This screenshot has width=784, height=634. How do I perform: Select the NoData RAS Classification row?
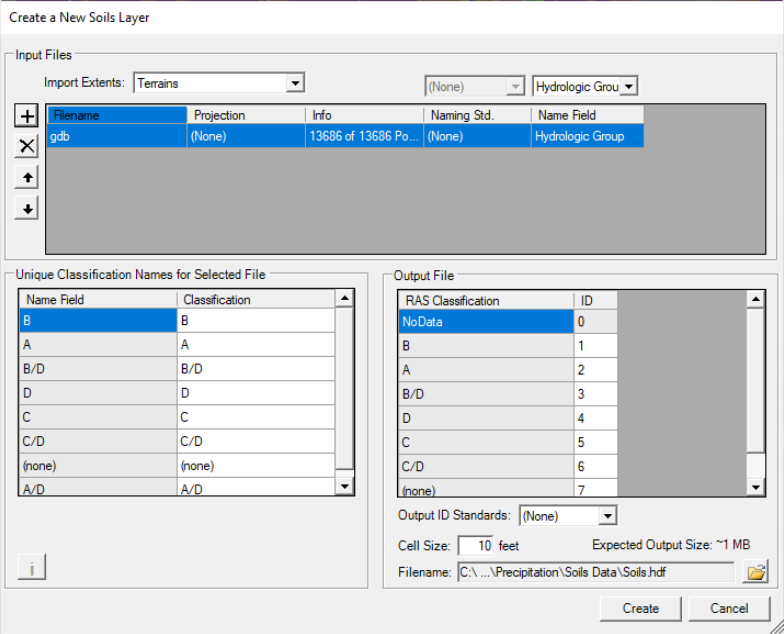pos(485,322)
